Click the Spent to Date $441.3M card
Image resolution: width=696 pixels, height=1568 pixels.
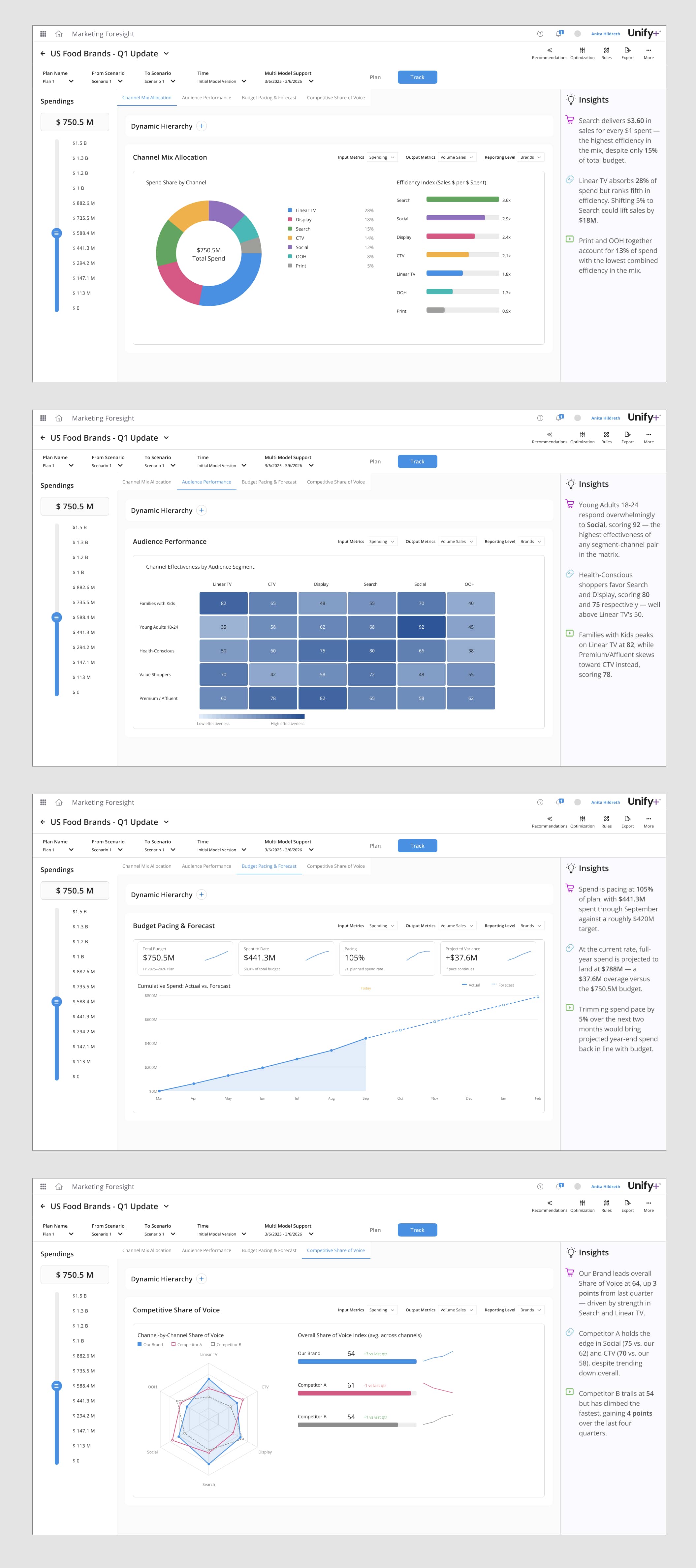tap(286, 958)
